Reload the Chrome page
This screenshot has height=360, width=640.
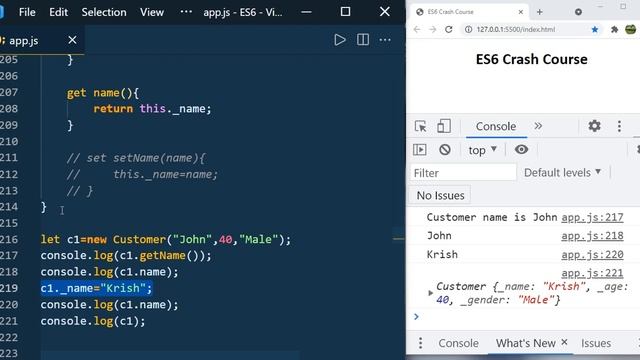[x=449, y=29]
